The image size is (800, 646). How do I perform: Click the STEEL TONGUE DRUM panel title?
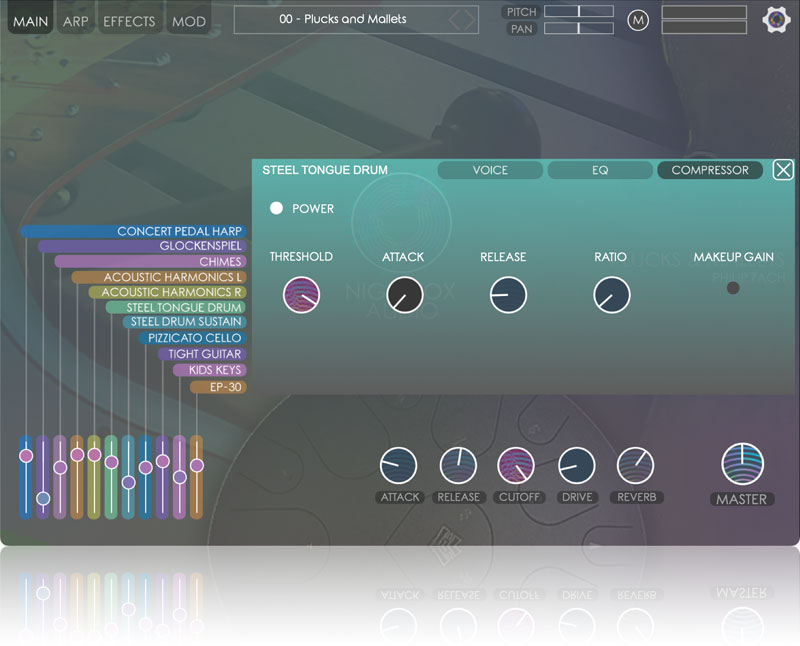click(x=325, y=170)
